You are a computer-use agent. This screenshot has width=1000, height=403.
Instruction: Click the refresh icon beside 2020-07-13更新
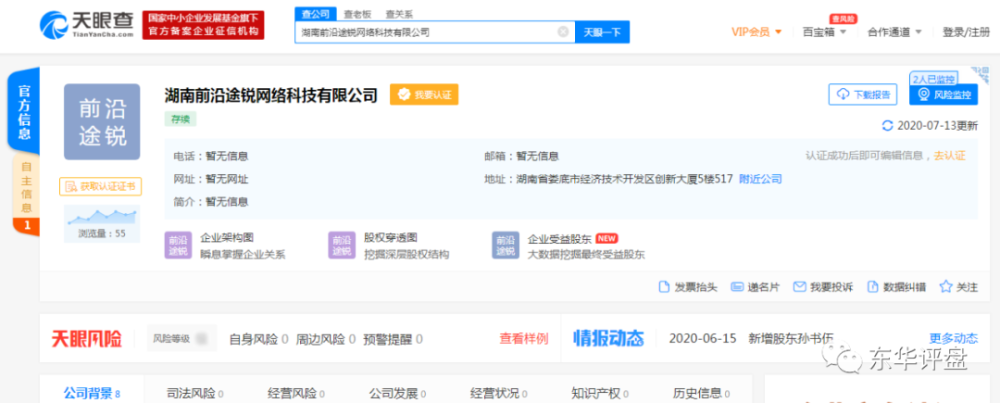point(887,126)
